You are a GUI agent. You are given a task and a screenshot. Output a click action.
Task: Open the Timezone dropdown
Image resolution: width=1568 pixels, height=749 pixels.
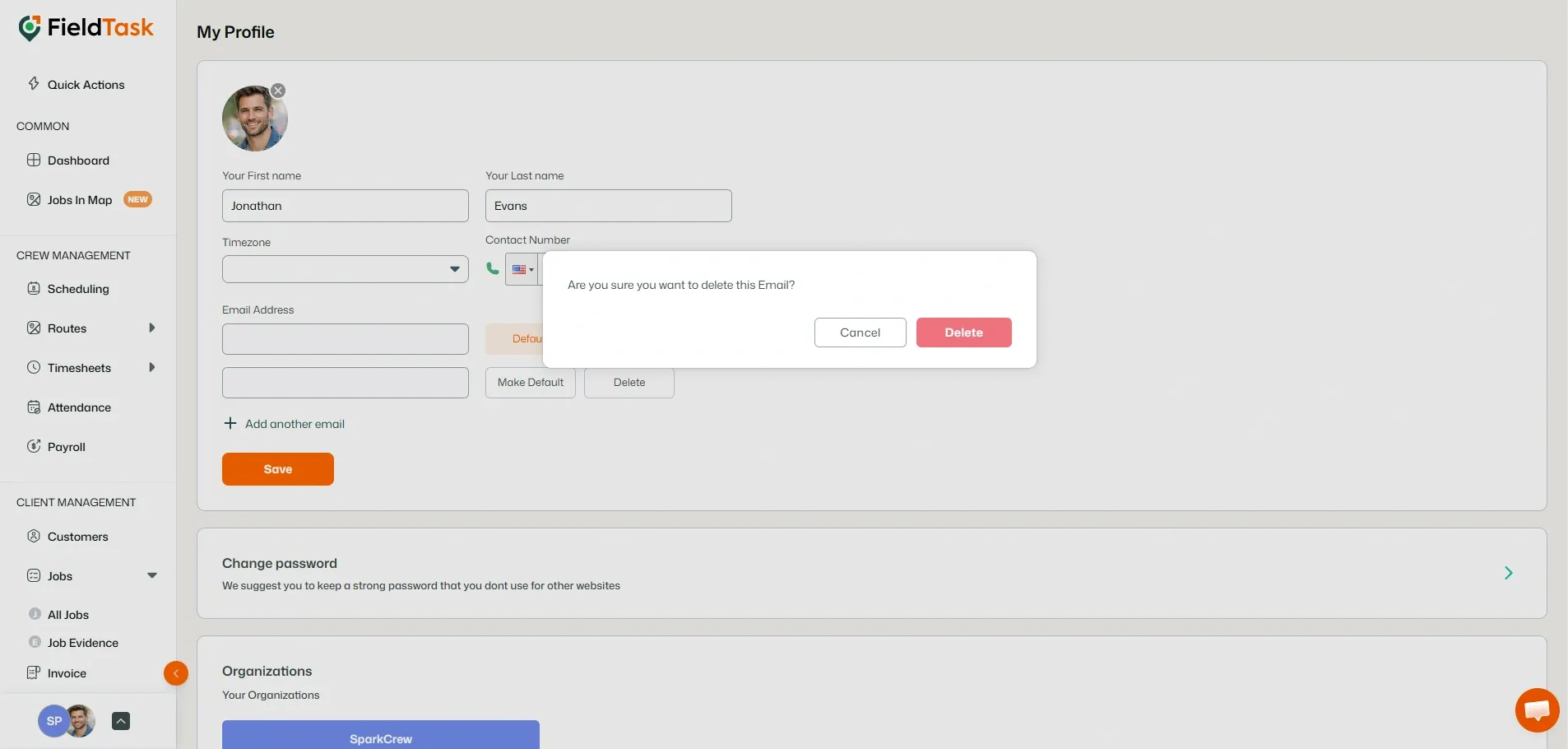346,269
